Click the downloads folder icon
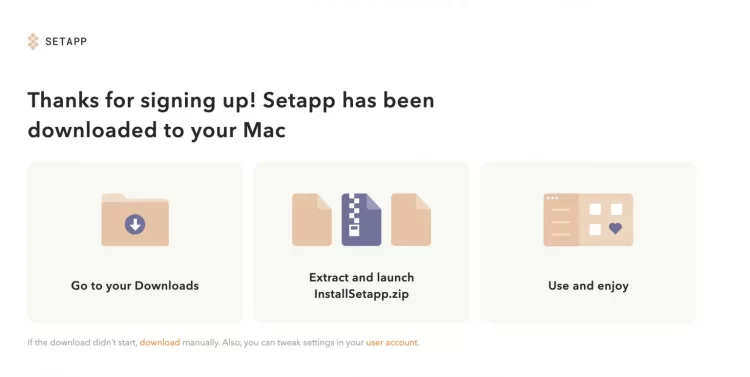Screen dimensions: 750x377 [x=135, y=220]
